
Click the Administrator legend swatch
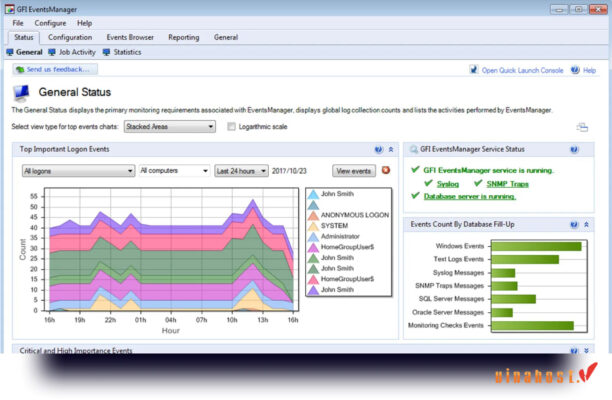pyautogui.click(x=313, y=236)
